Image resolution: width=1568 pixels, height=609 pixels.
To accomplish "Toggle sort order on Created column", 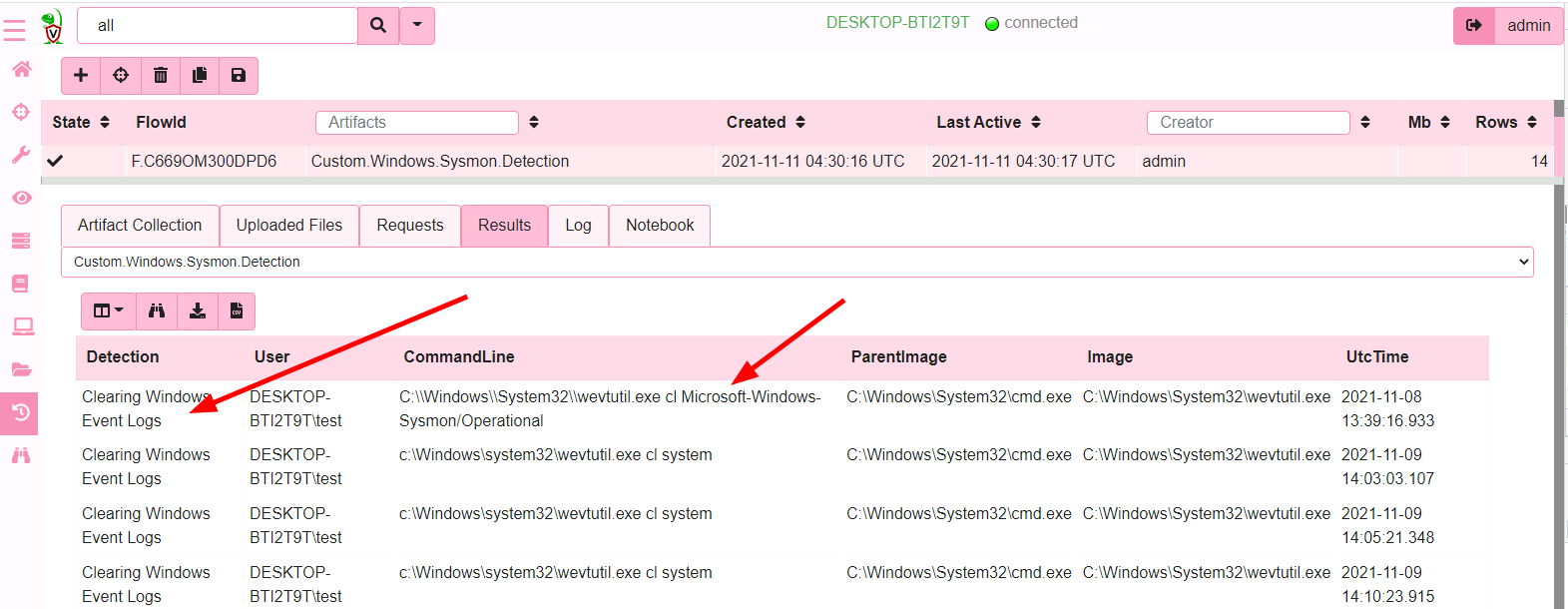I will coord(800,122).
